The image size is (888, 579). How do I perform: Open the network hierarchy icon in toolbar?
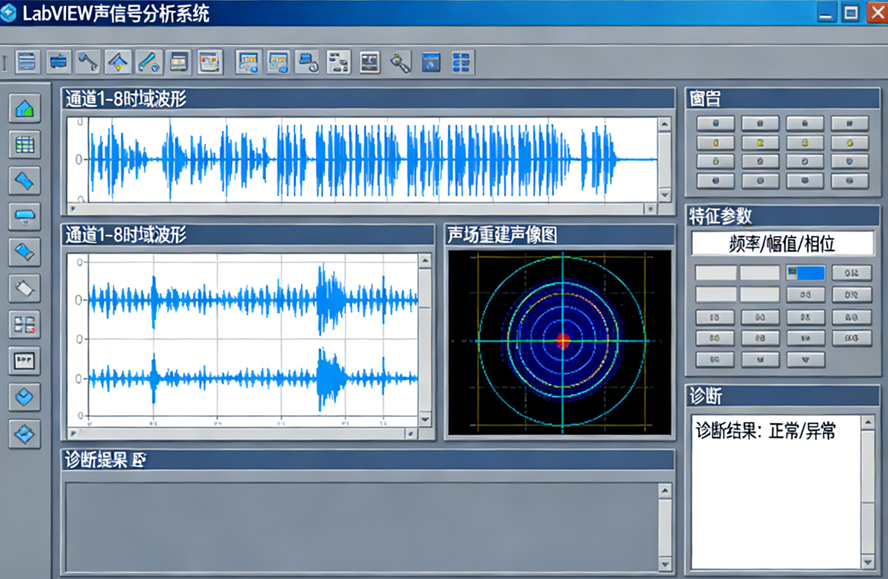[339, 62]
